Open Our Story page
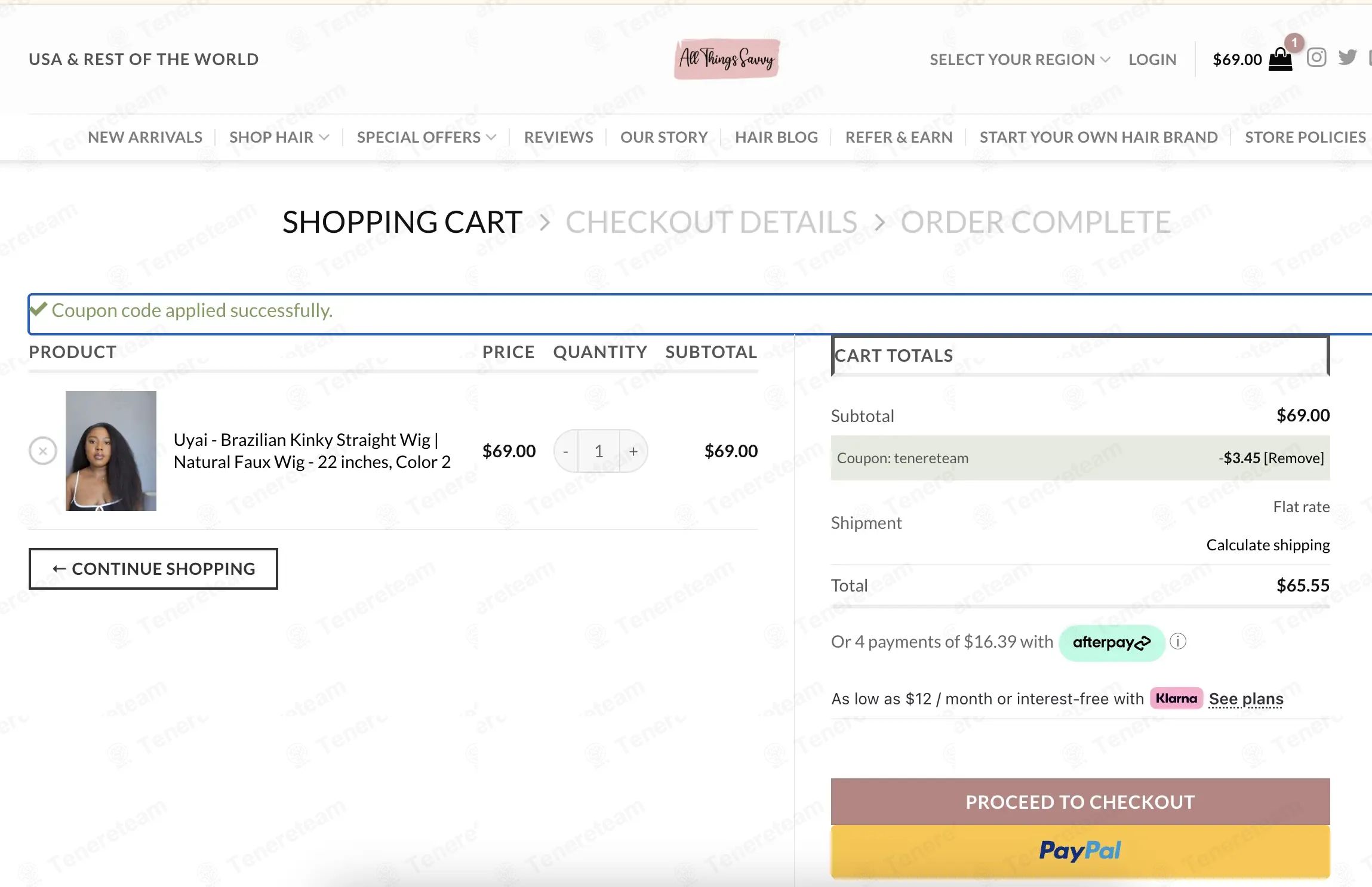1372x887 pixels. pos(664,137)
